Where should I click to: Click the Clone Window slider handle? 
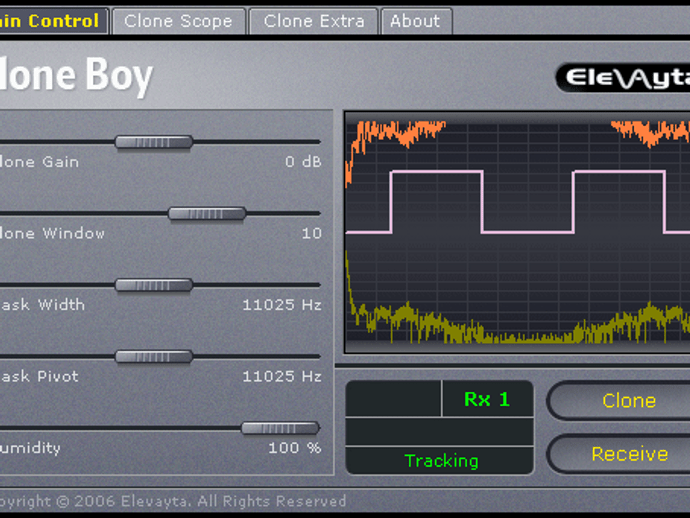click(207, 214)
